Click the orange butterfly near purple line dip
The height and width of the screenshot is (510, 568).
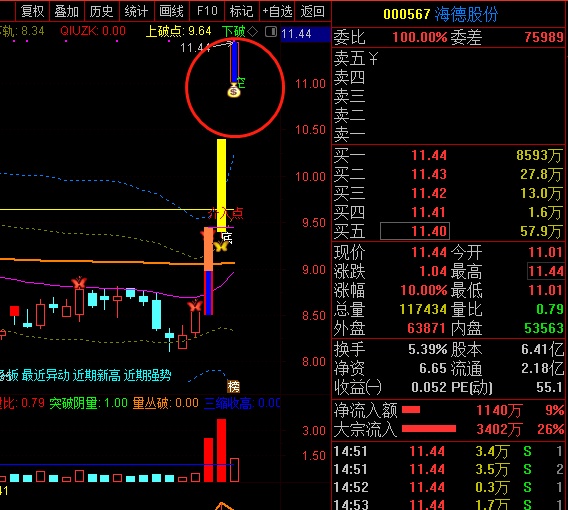click(195, 306)
